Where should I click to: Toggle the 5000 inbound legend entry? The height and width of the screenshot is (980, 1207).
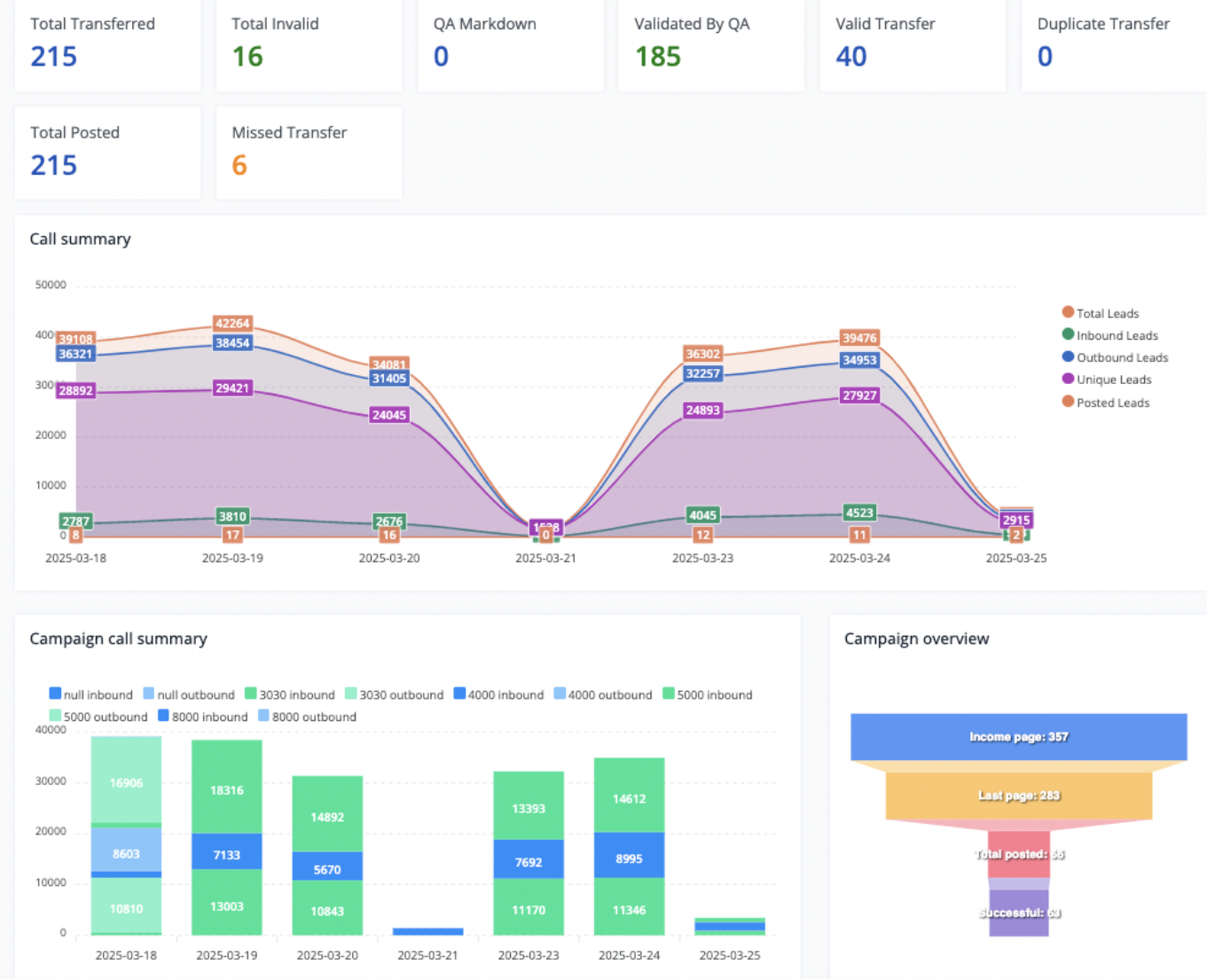coord(708,694)
